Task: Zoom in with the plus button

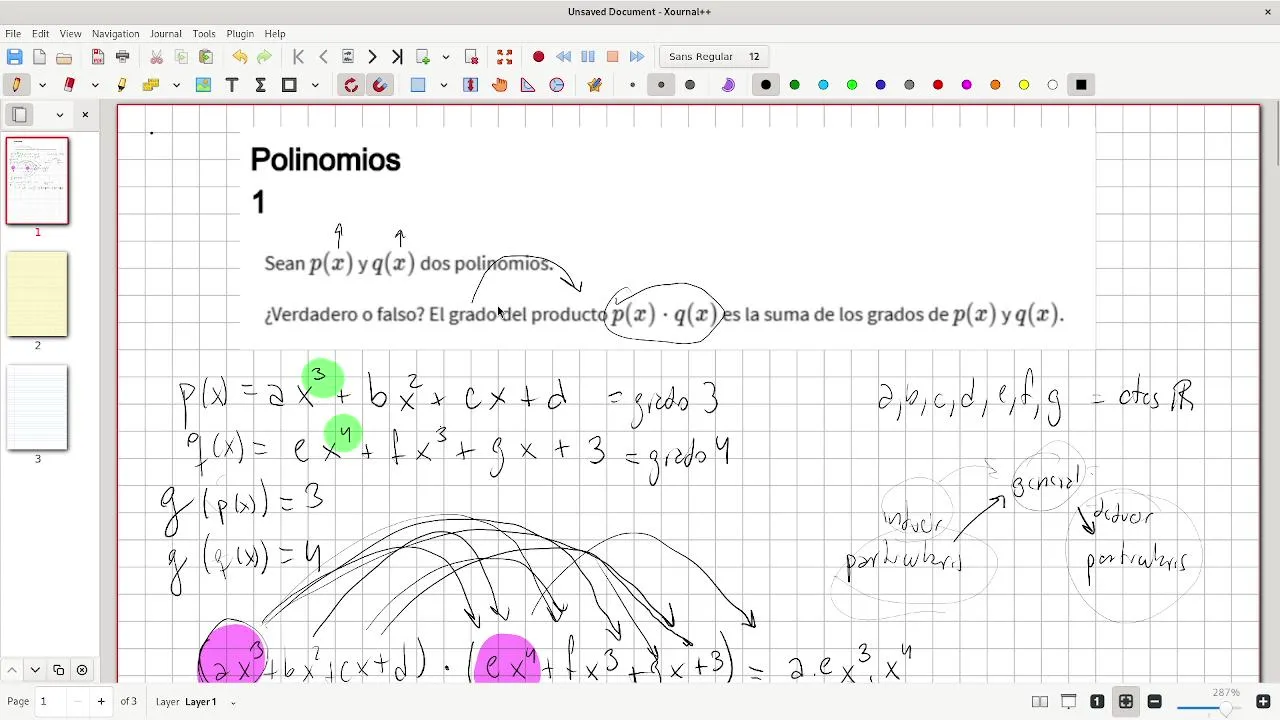Action: (x=1263, y=701)
